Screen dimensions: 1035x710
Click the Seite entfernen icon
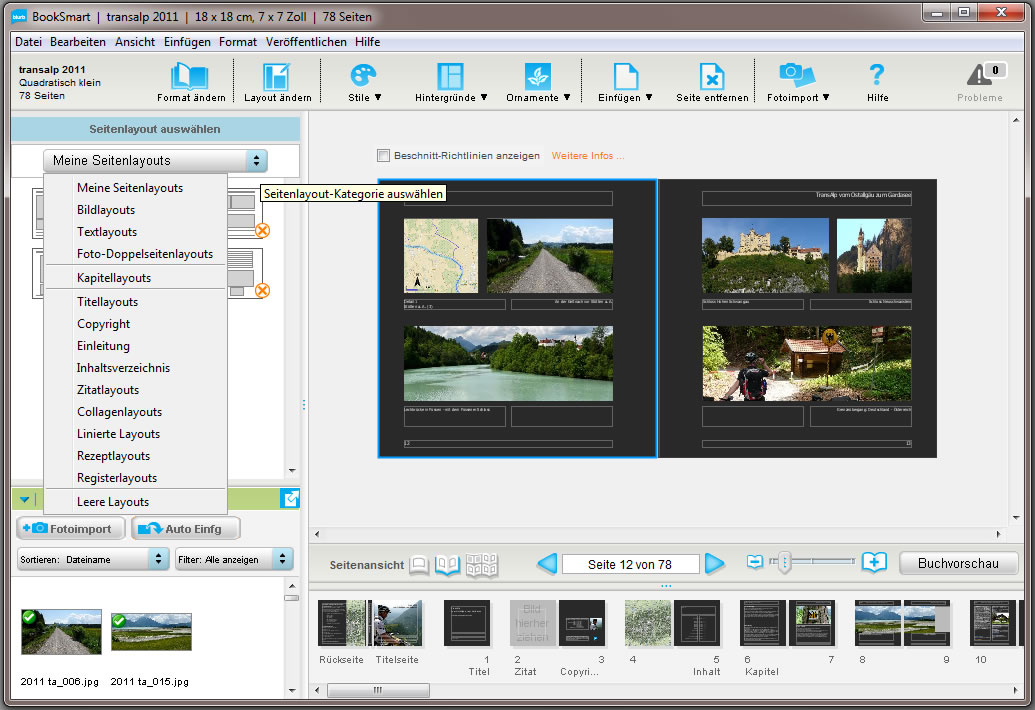click(711, 78)
